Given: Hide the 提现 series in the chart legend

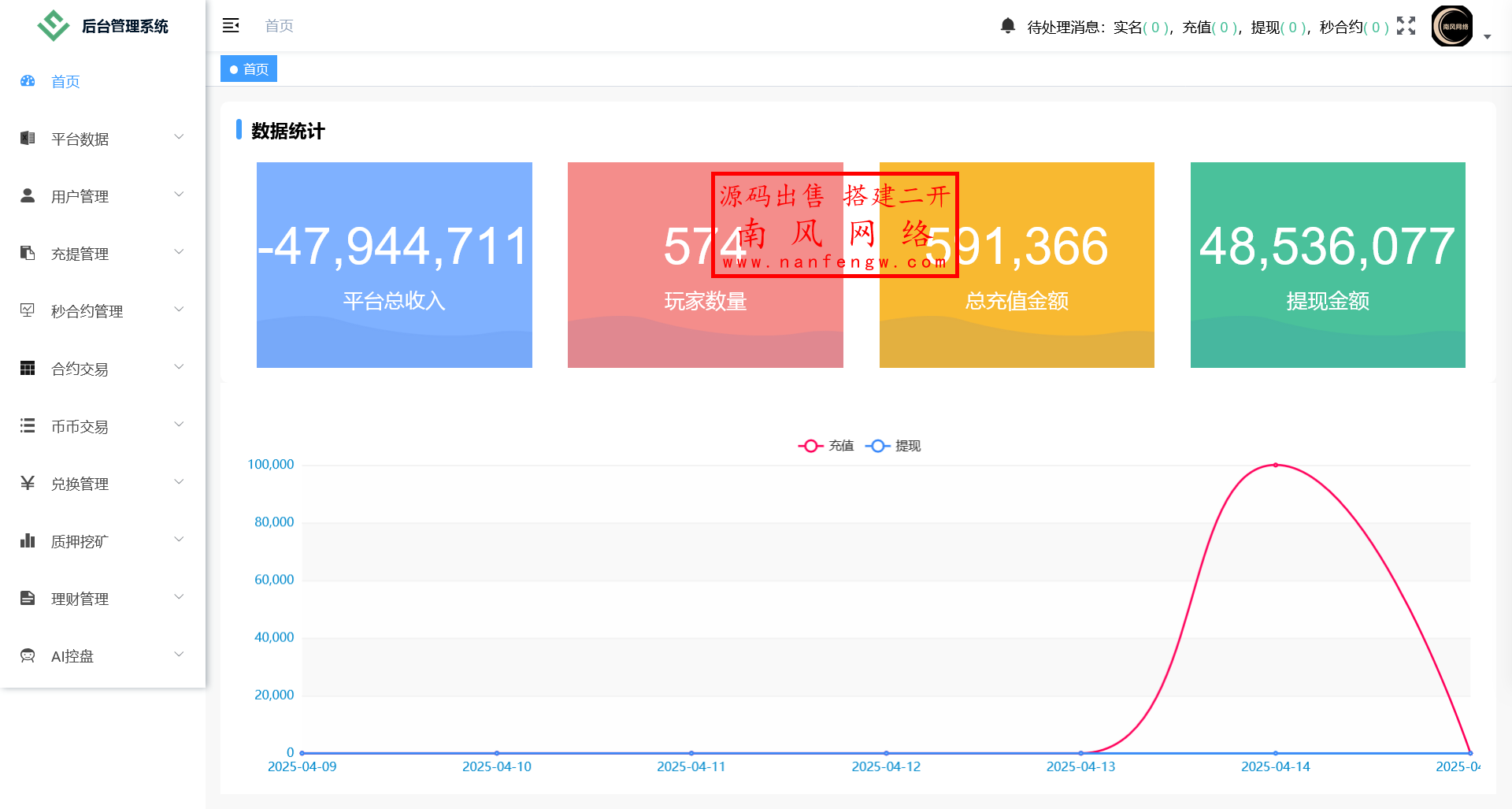Looking at the screenshot, I should coord(892,446).
